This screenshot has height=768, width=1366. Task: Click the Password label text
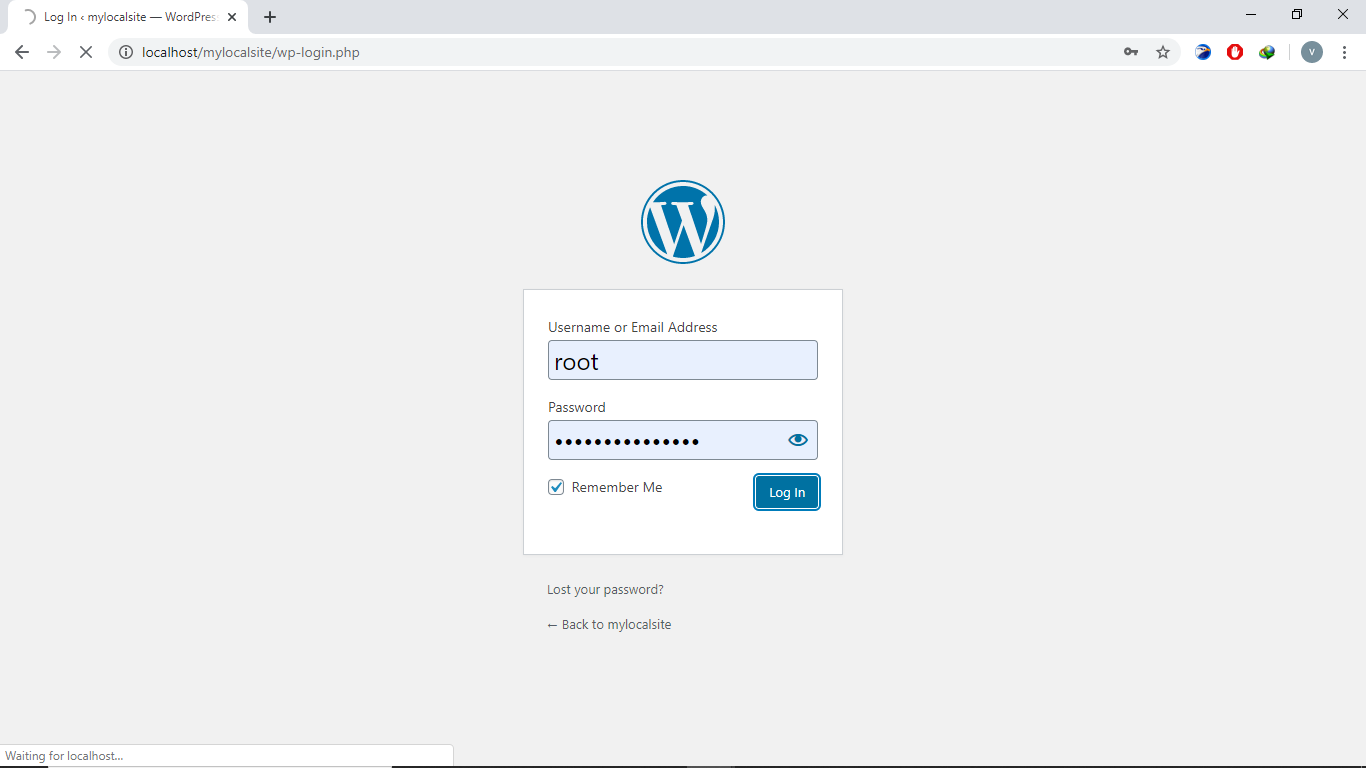(x=577, y=407)
